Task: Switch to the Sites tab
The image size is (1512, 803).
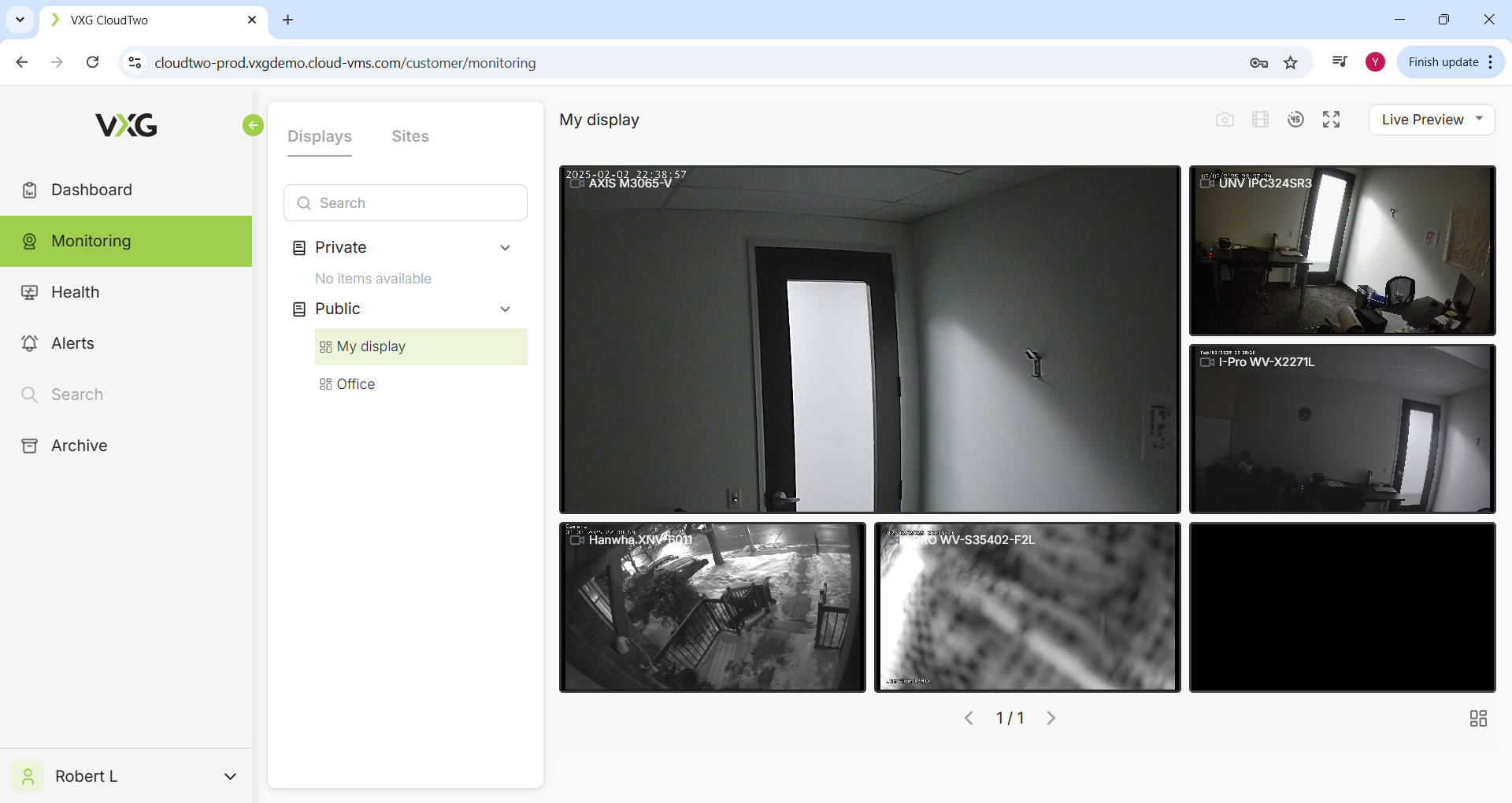Action: [410, 136]
